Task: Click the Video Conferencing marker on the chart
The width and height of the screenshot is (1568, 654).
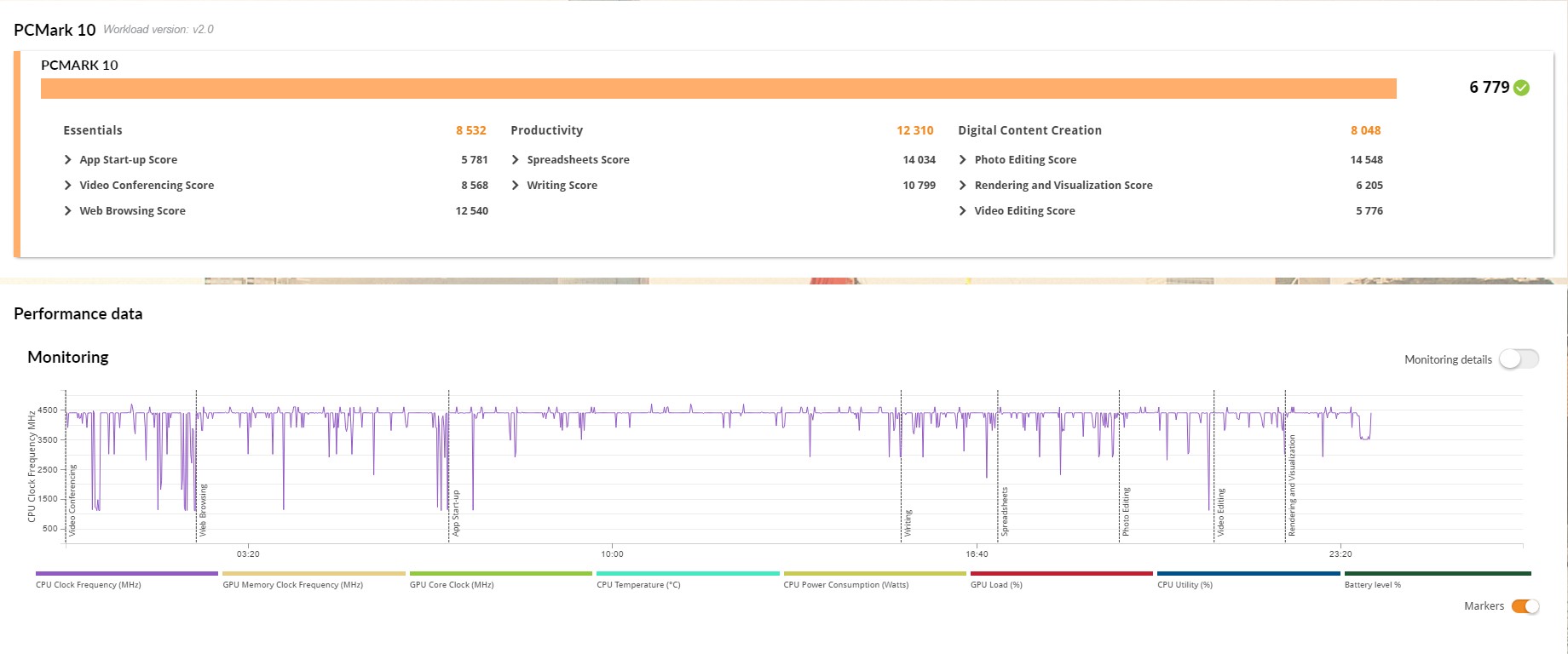Action: [x=72, y=501]
